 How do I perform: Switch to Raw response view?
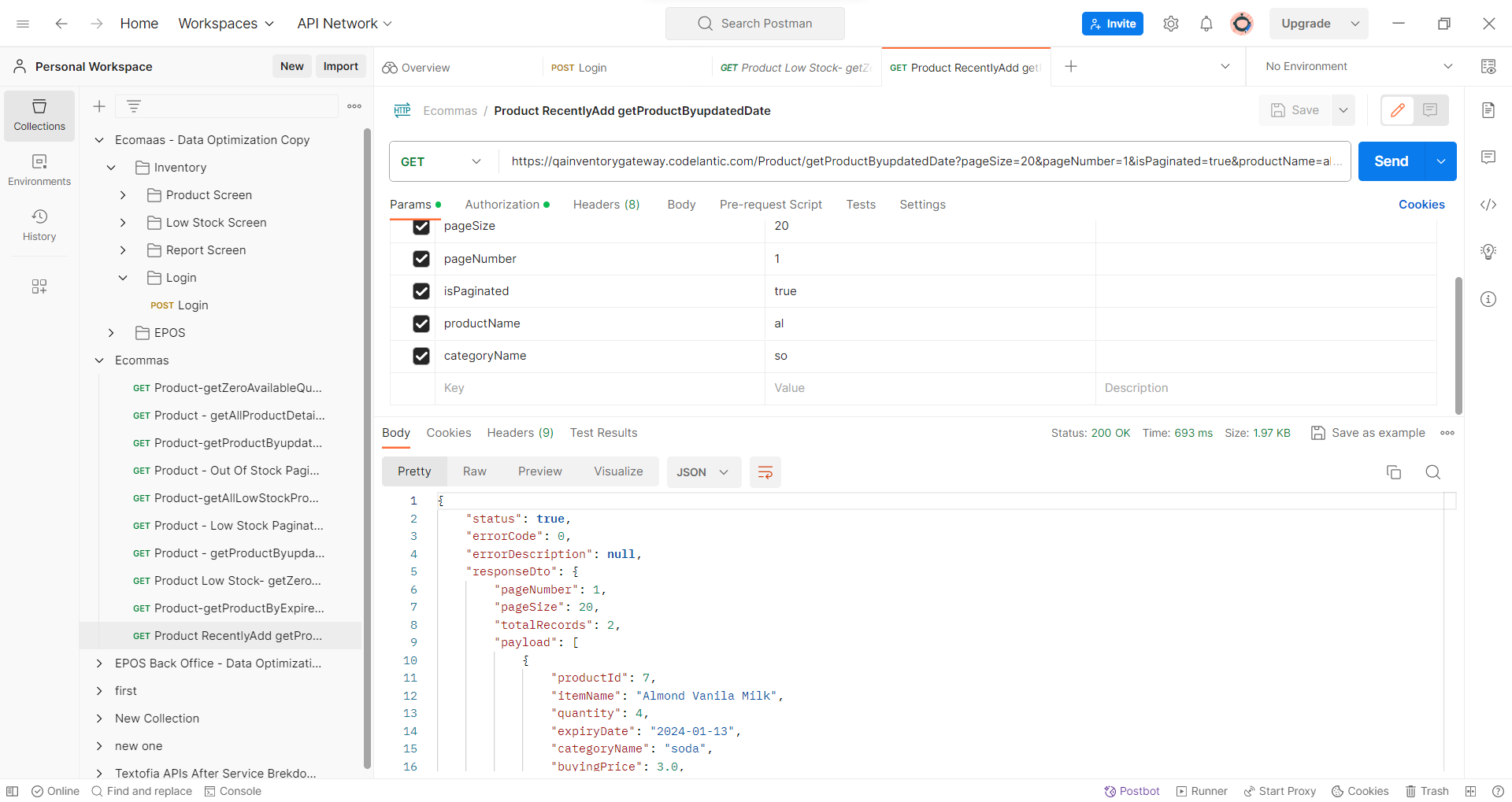tap(475, 471)
